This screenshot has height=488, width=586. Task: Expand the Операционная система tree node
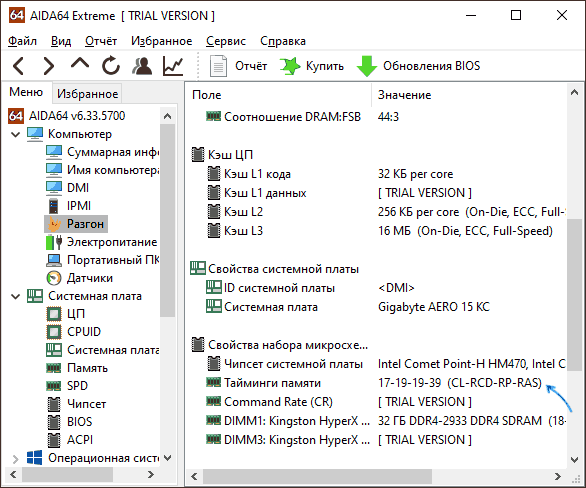[x=15, y=458]
